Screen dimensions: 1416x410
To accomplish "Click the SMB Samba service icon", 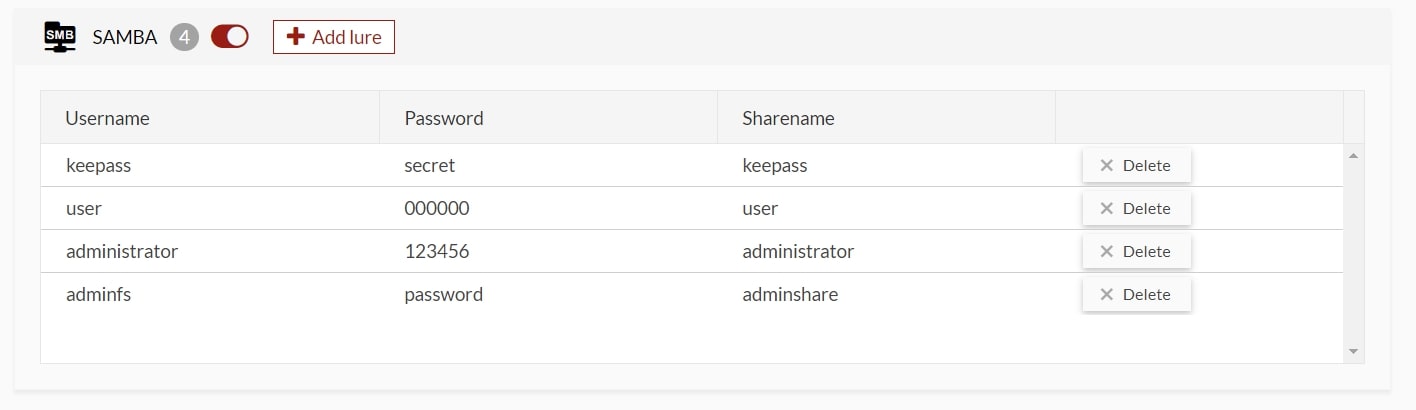I will pos(60,37).
